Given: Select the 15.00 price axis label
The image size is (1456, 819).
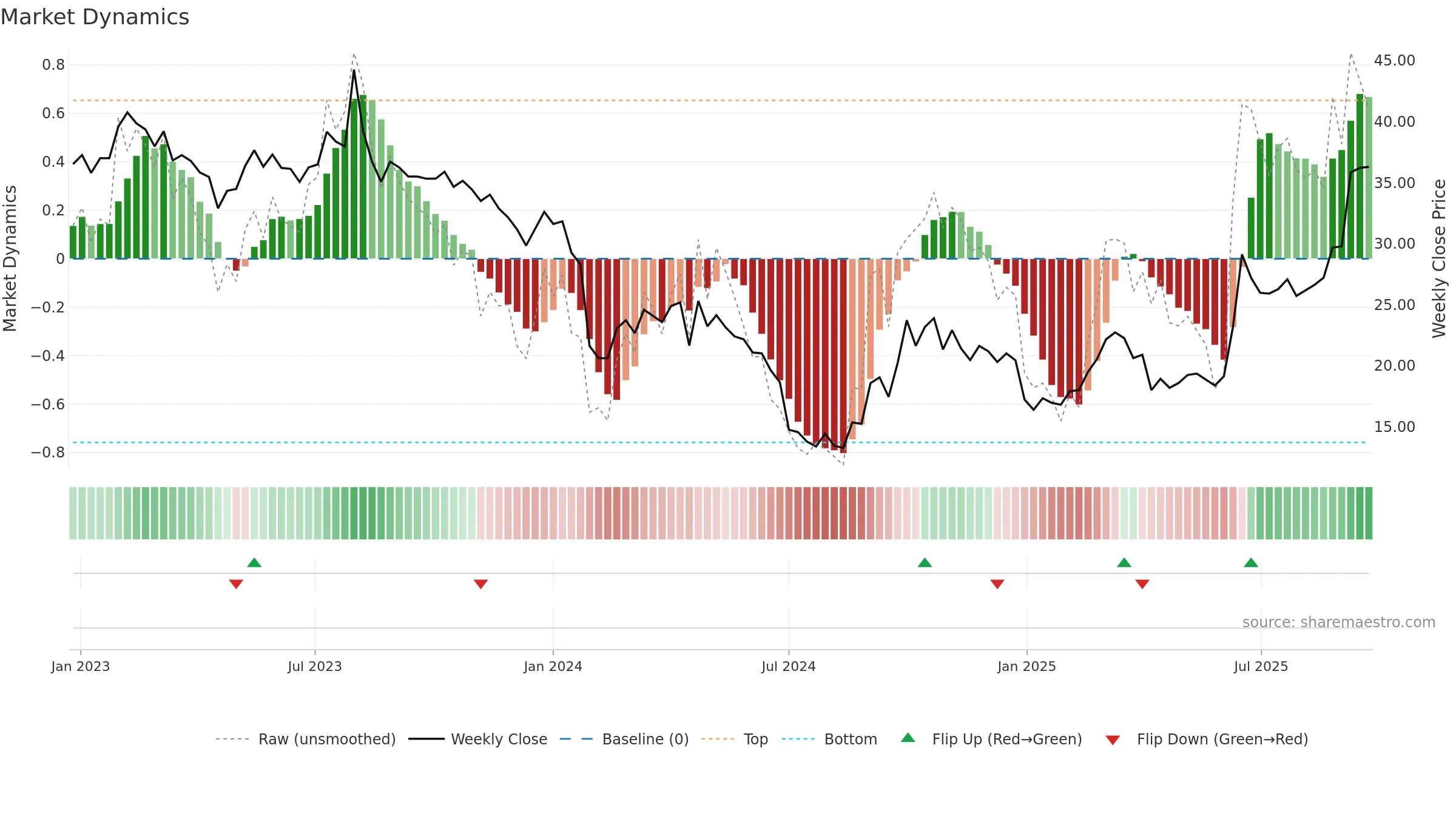Looking at the screenshot, I should (x=1395, y=427).
